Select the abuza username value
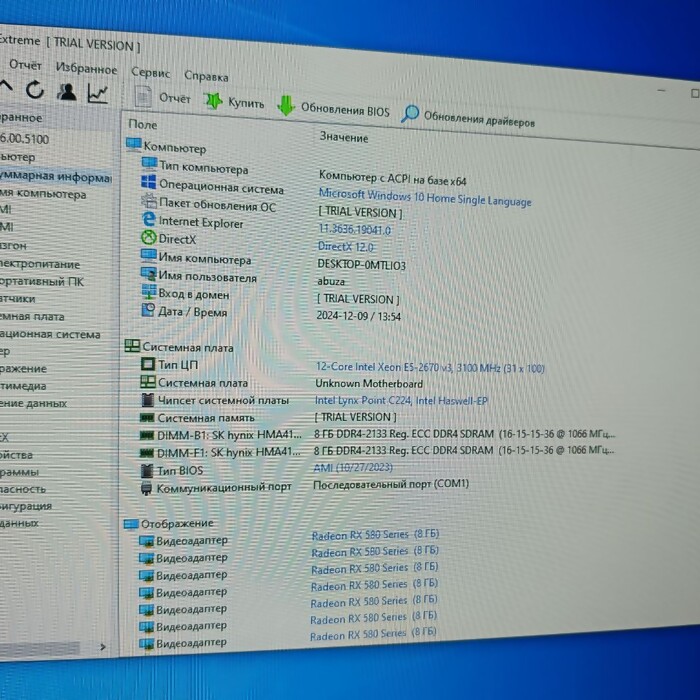The image size is (700, 700). pyautogui.click(x=331, y=282)
